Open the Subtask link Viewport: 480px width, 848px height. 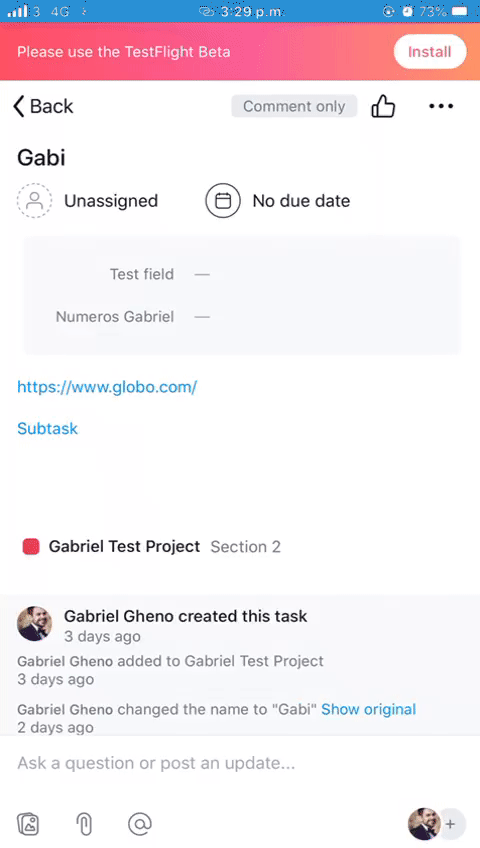48,428
